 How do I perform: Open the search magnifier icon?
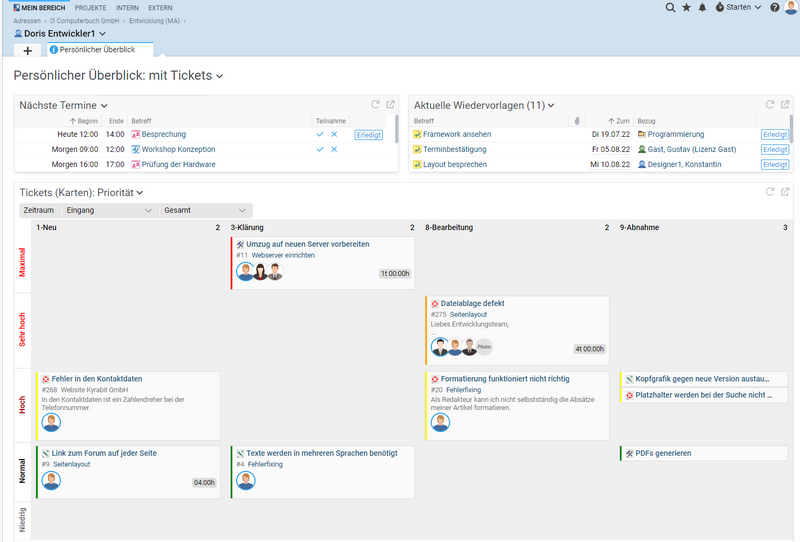670,8
